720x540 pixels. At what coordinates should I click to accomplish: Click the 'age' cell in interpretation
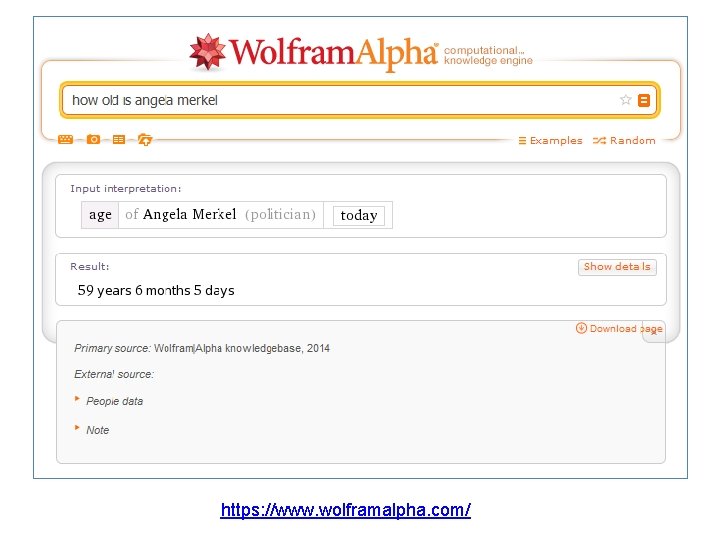(100, 214)
